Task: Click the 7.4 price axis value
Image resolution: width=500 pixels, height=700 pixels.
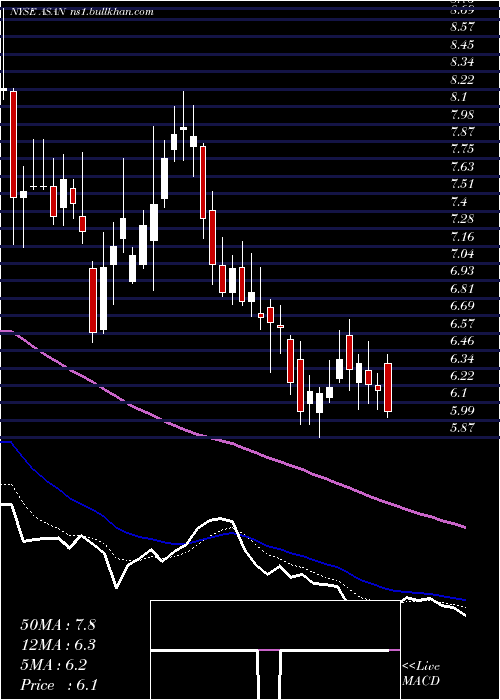Action: point(459,202)
